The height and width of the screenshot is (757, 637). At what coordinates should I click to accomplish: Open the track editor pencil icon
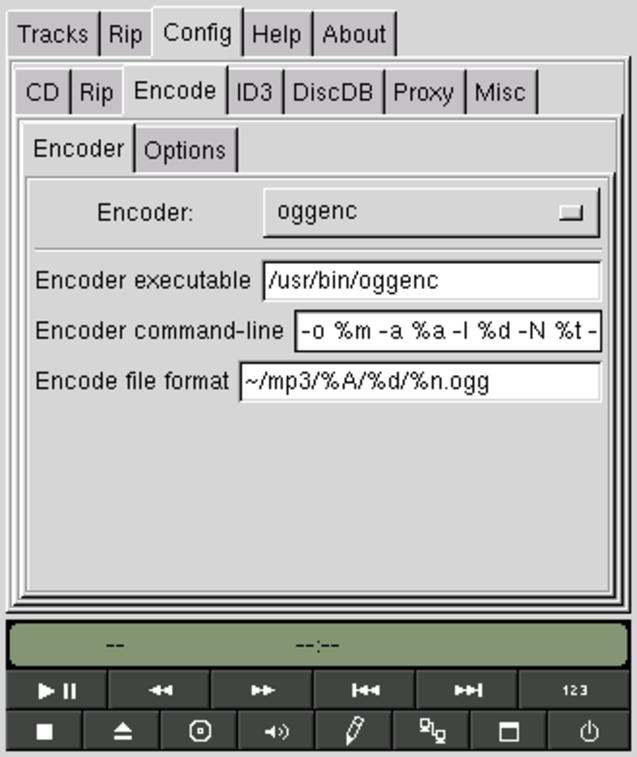coord(354,731)
